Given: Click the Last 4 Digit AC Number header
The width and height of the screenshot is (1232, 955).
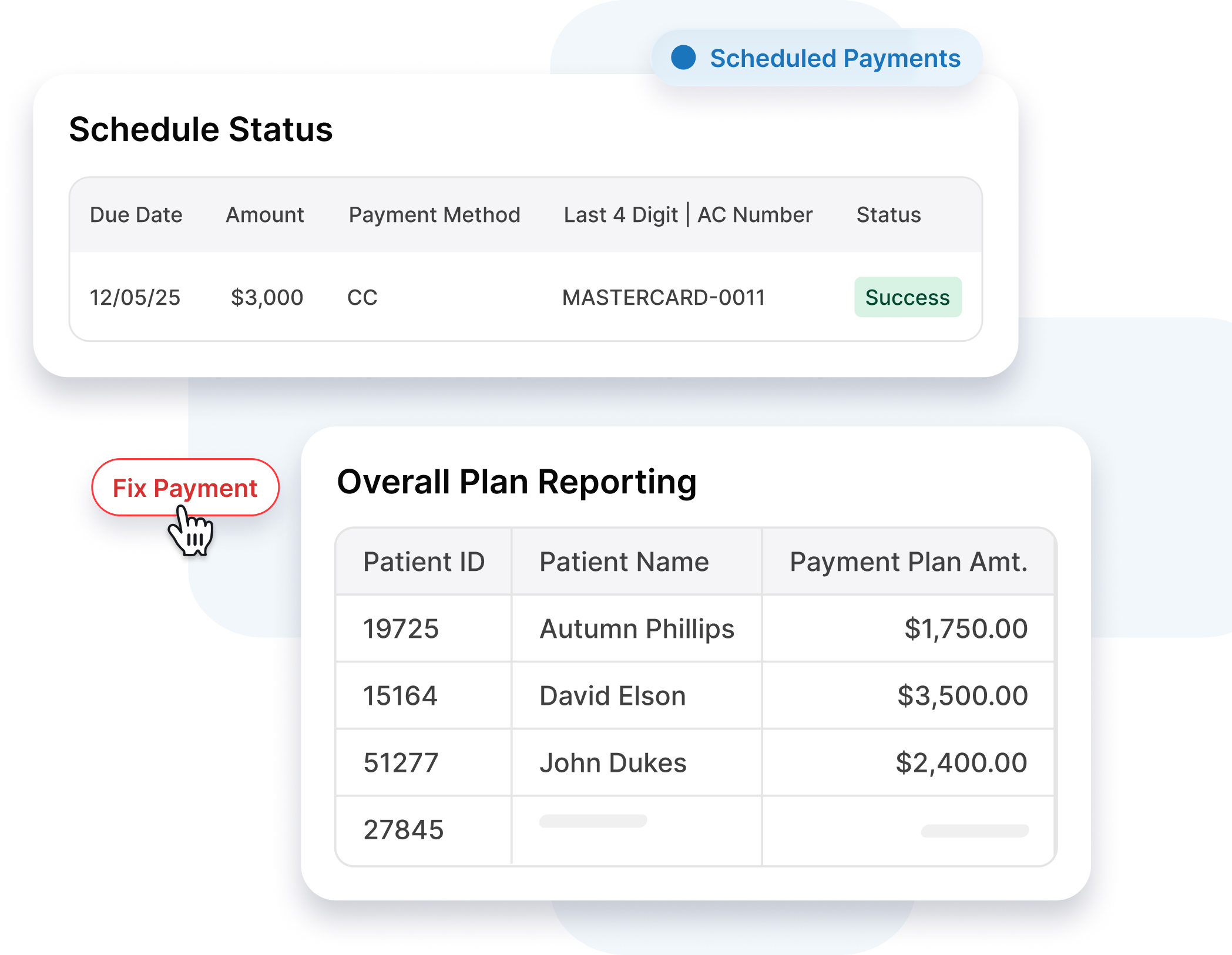Looking at the screenshot, I should tap(687, 215).
